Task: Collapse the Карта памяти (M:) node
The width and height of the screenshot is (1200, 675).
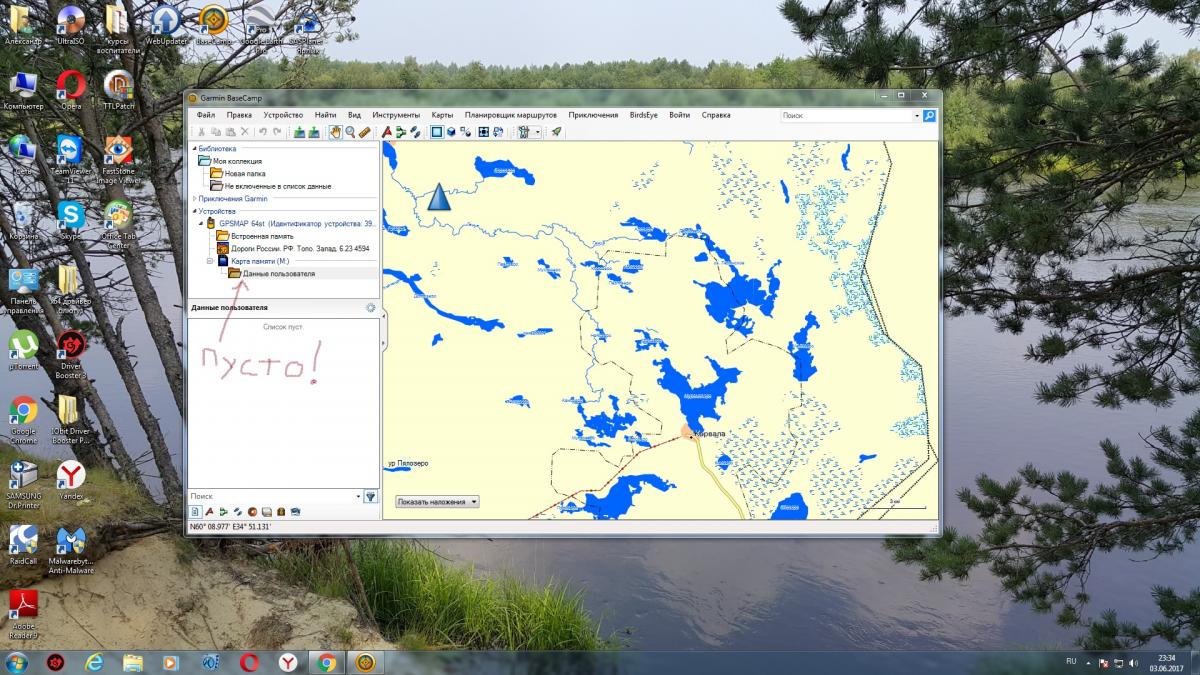Action: tap(210, 261)
